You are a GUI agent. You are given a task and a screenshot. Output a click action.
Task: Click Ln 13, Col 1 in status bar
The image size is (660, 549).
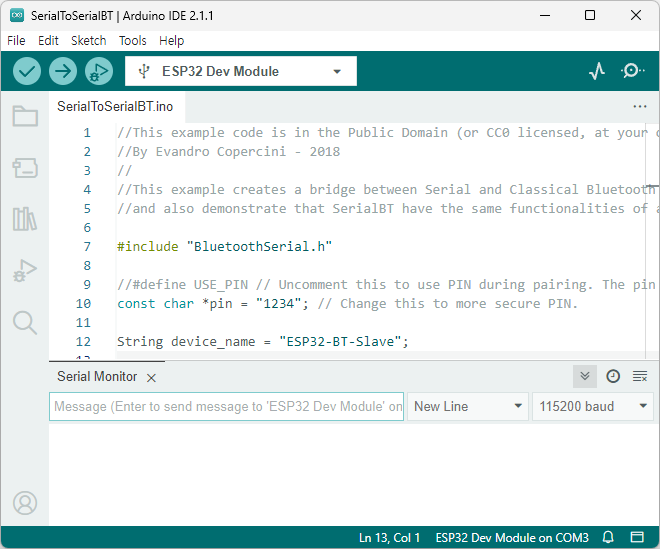pos(389,538)
